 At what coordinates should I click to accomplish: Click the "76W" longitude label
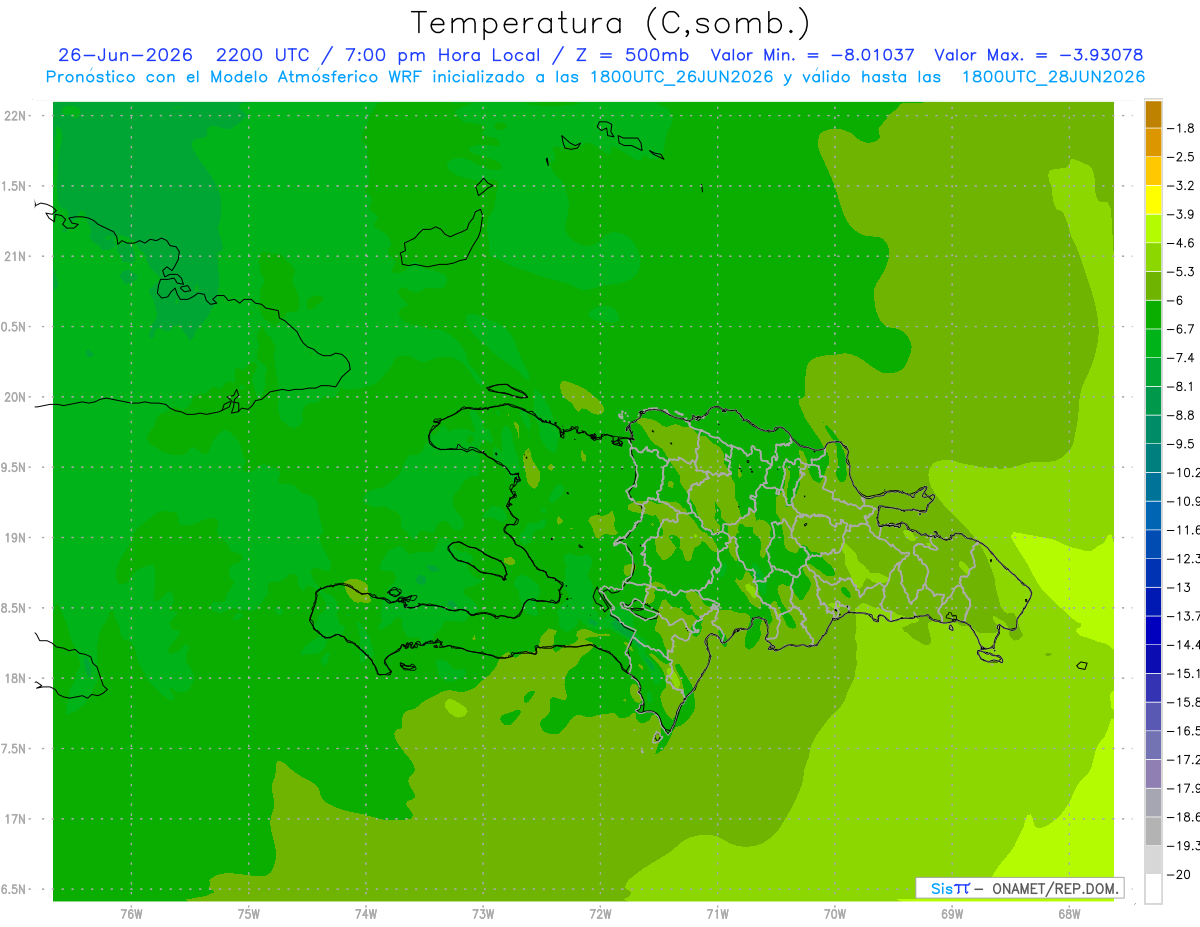click(x=131, y=913)
